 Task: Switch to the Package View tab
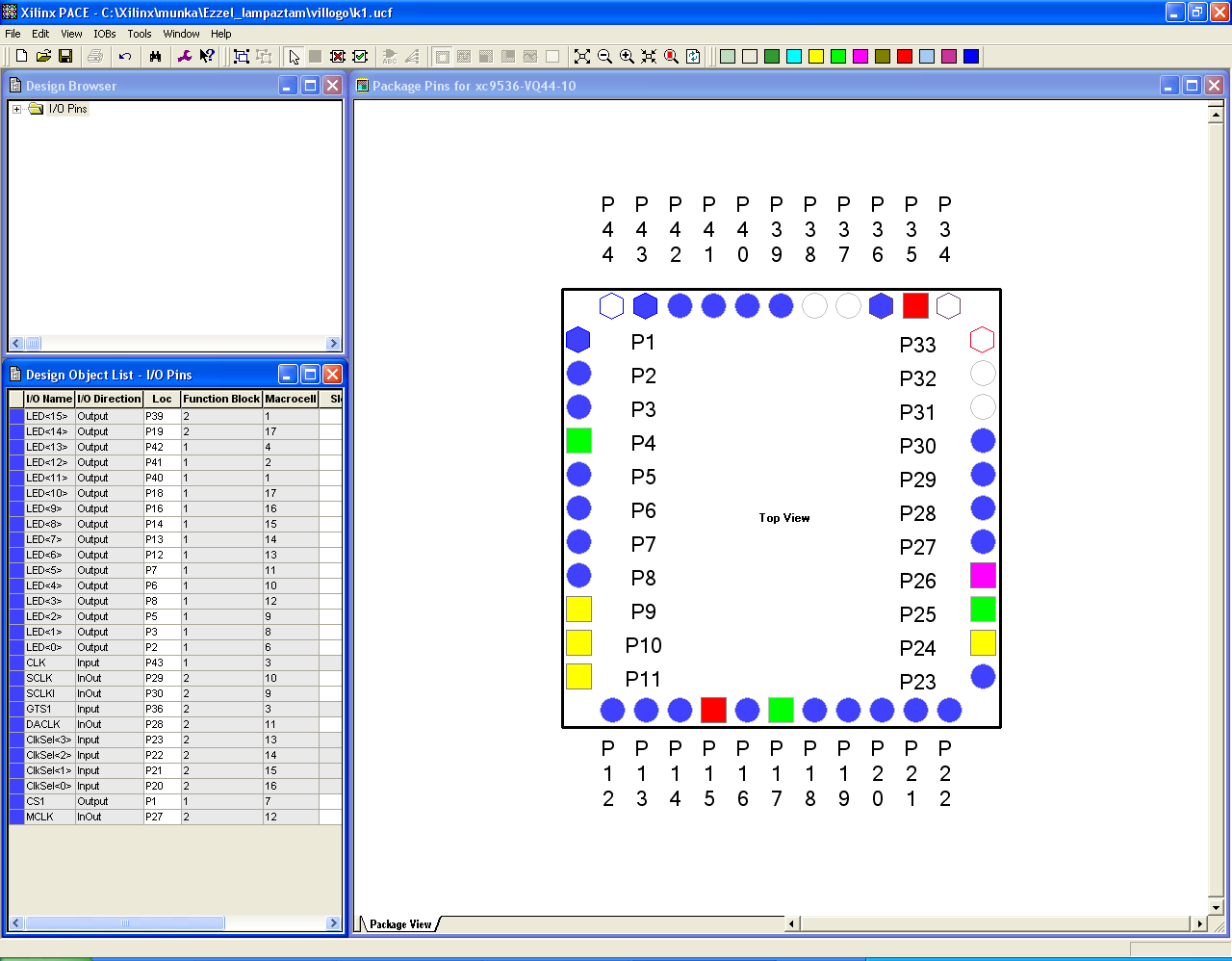point(400,924)
